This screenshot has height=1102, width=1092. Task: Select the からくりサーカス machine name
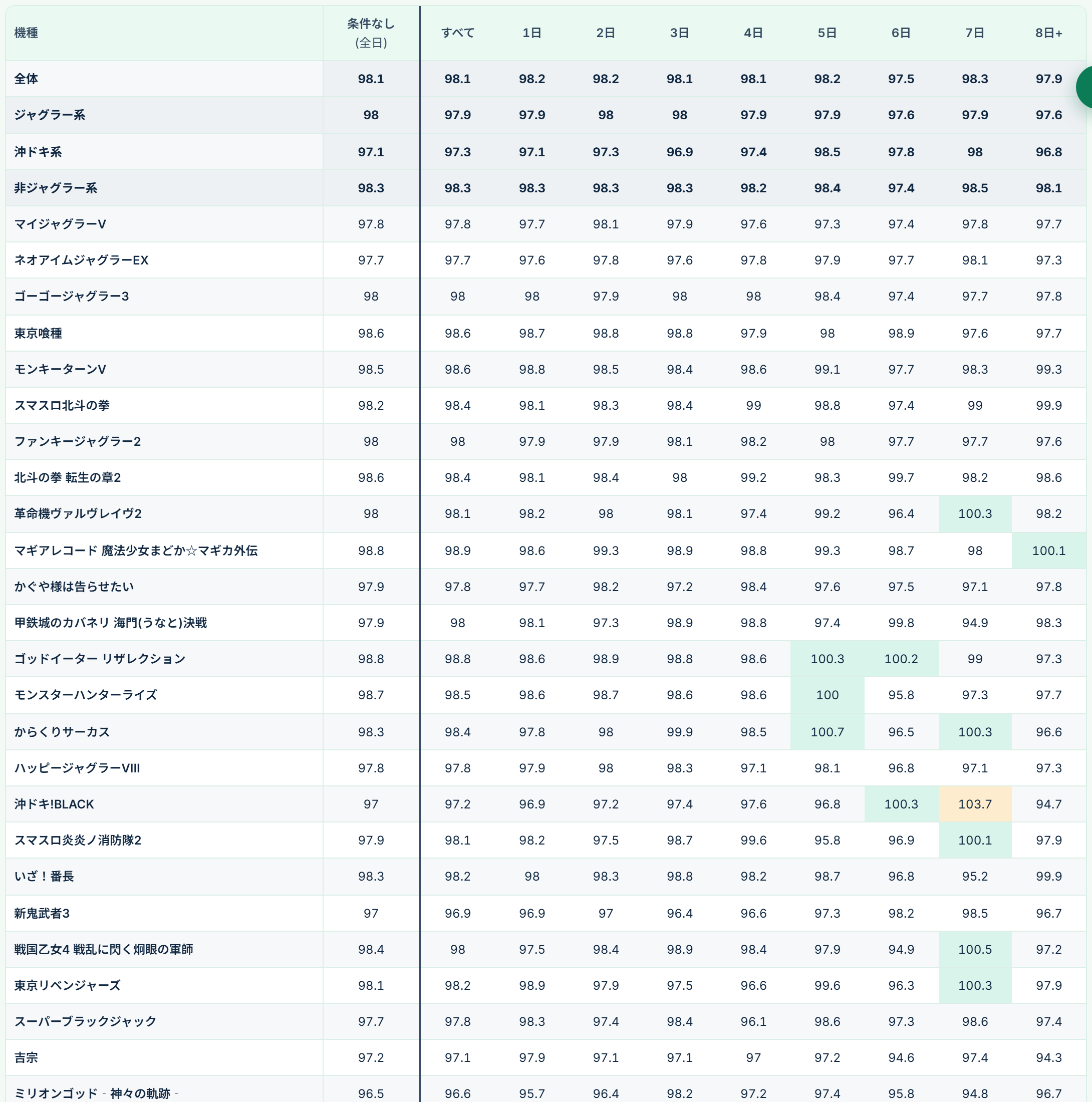pyautogui.click(x=62, y=732)
